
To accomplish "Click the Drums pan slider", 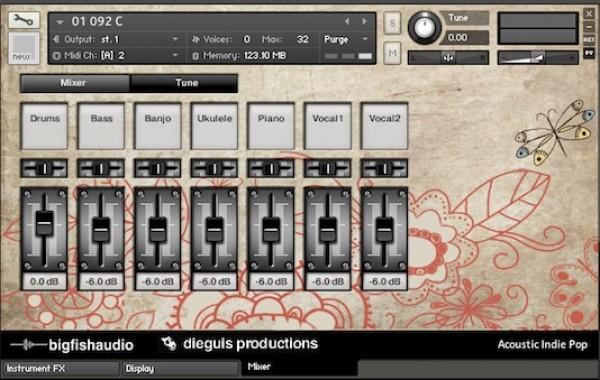I will (x=44, y=168).
